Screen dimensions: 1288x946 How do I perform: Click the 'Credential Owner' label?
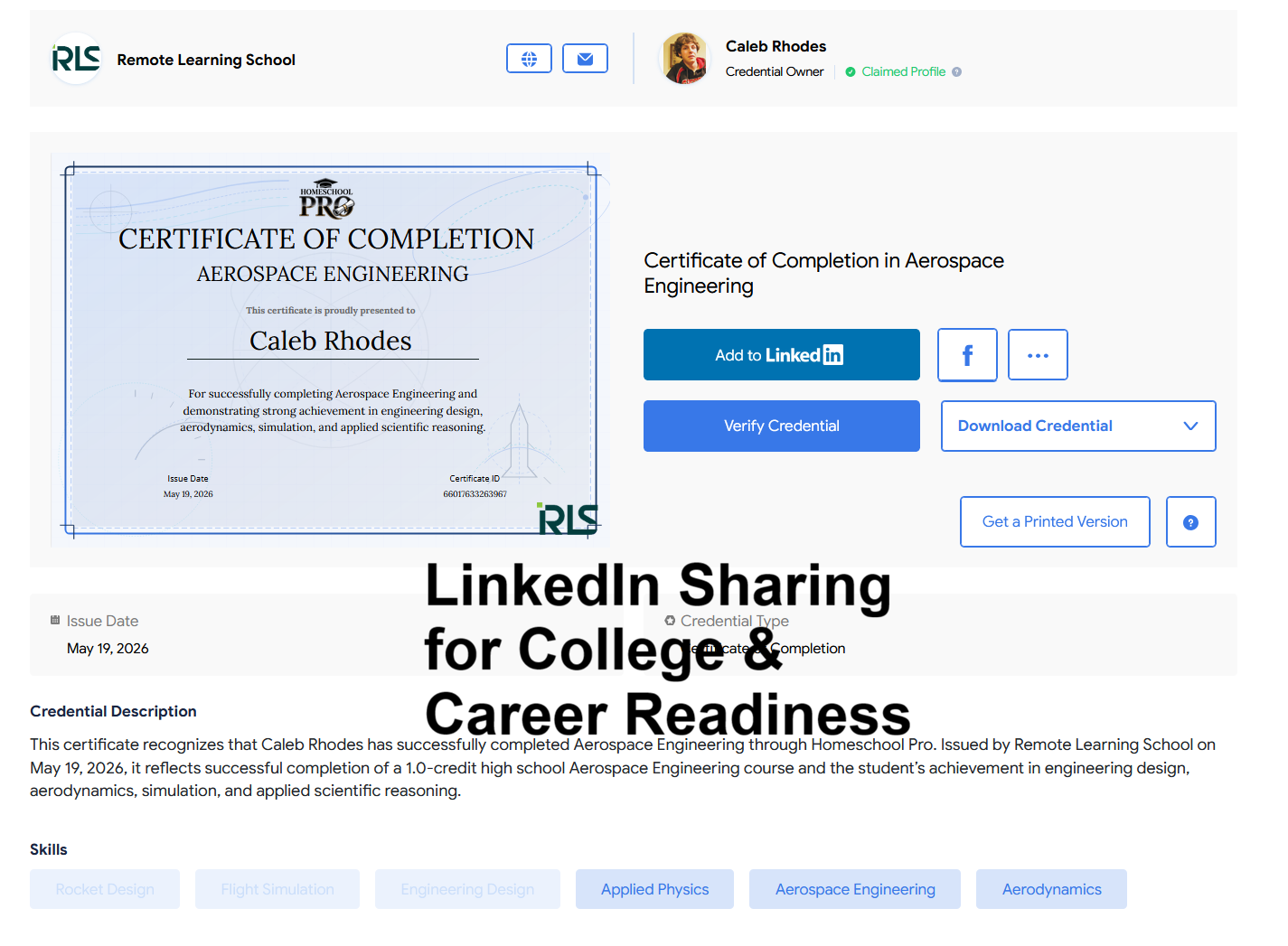[x=775, y=72]
